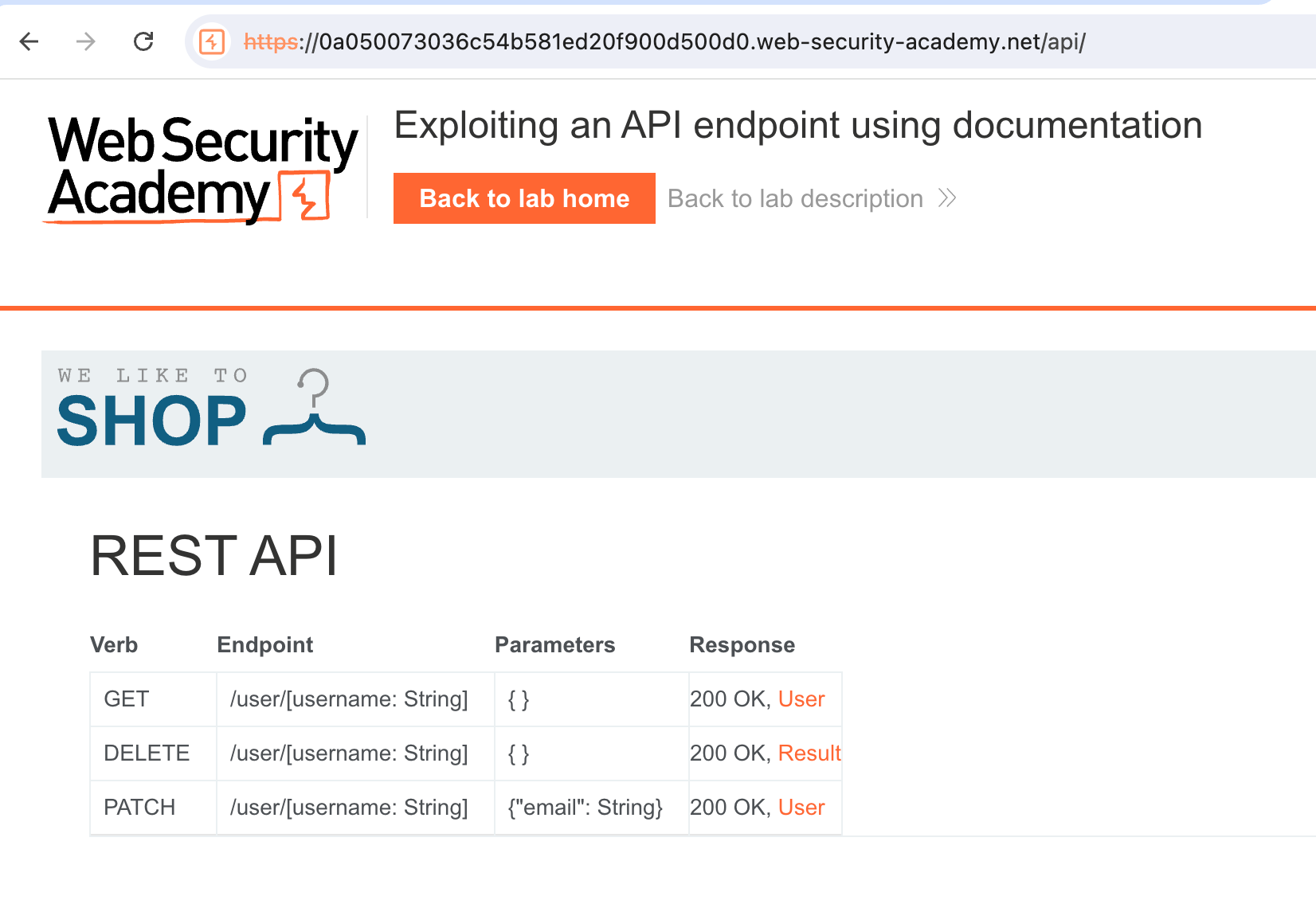Click the DELETE verb cell
This screenshot has width=1316, height=900.
pyautogui.click(x=147, y=753)
